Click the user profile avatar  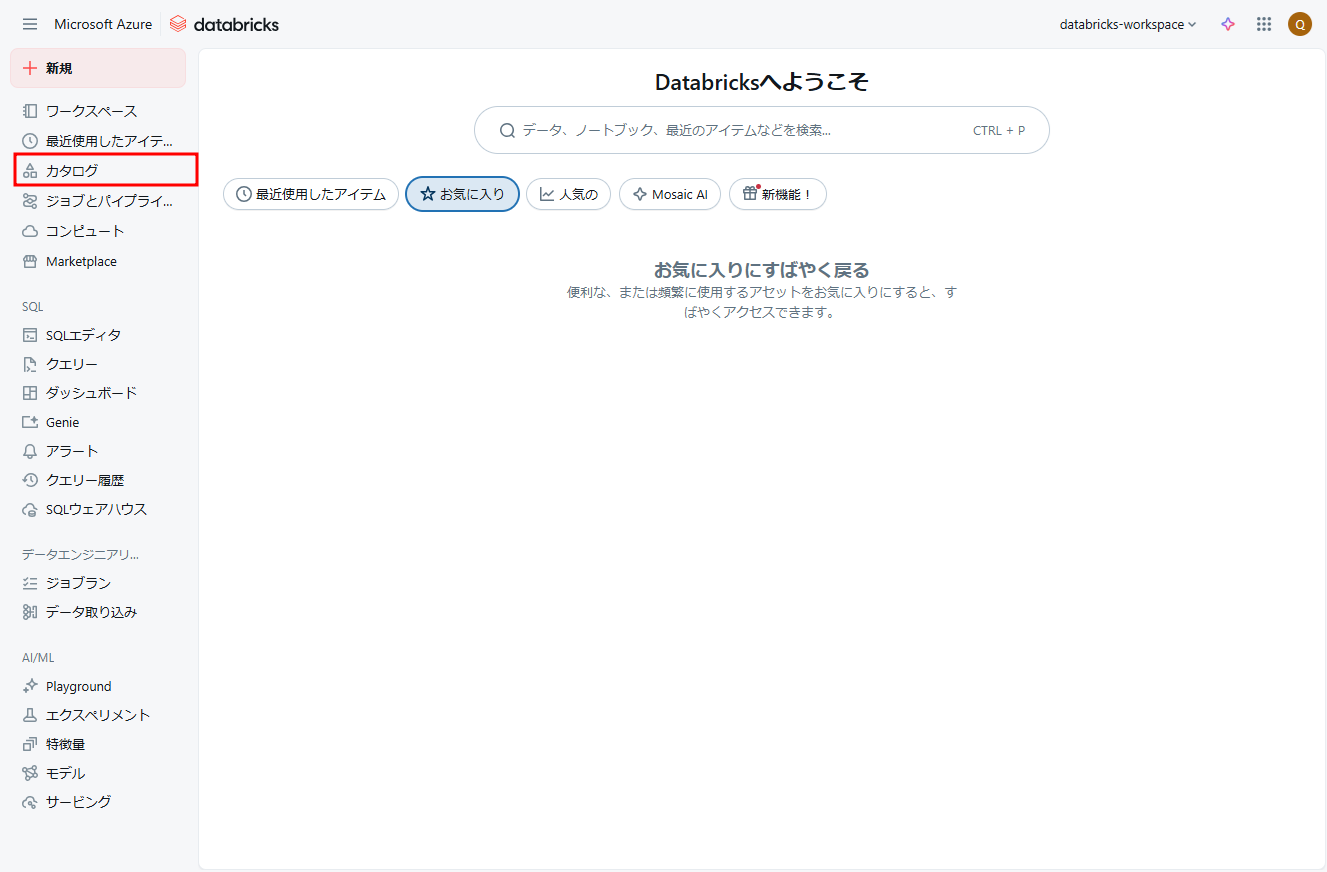pos(1299,24)
